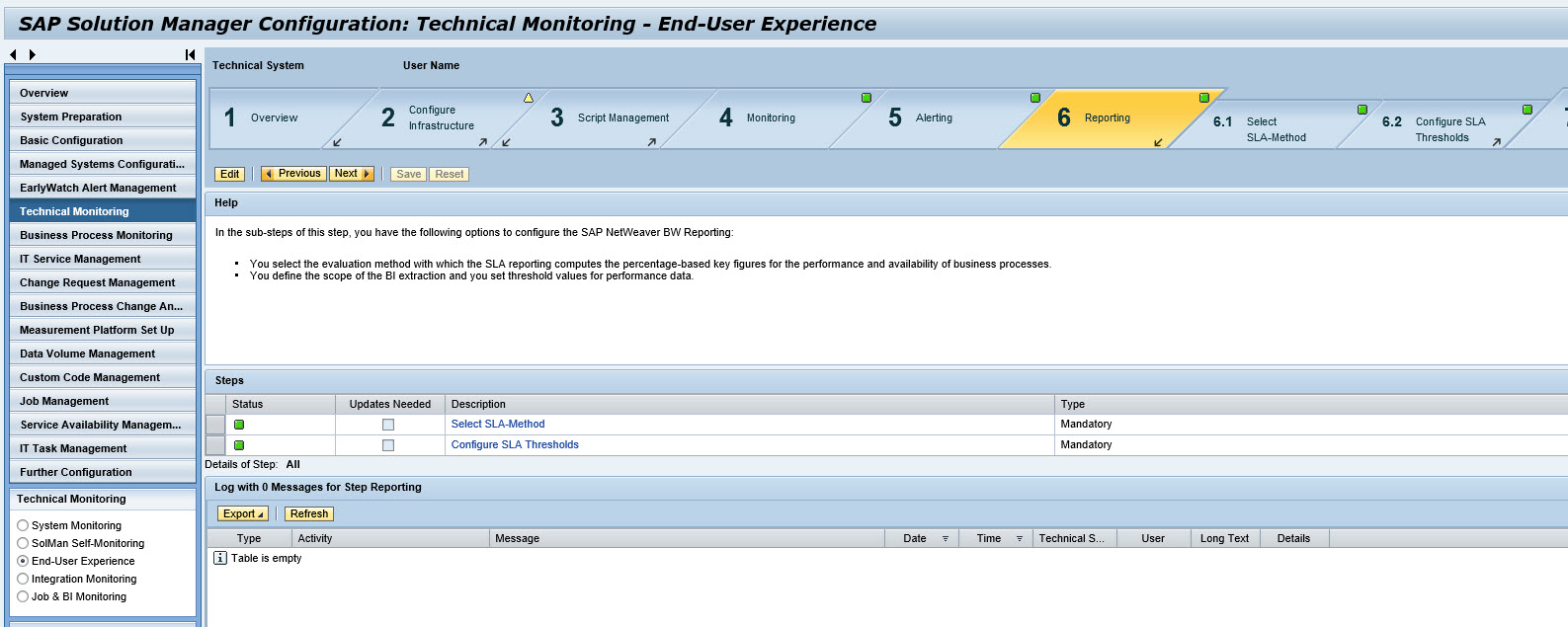1568x627 pixels.
Task: Click the Message column header in log table
Action: [687, 539]
